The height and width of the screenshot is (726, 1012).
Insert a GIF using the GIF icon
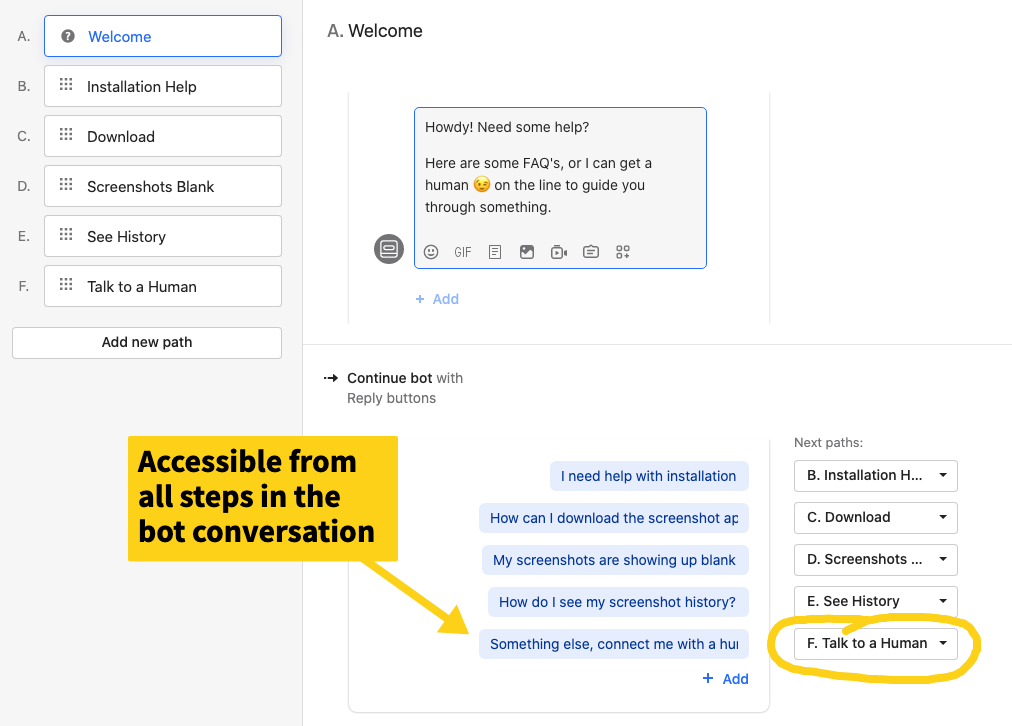[463, 252]
